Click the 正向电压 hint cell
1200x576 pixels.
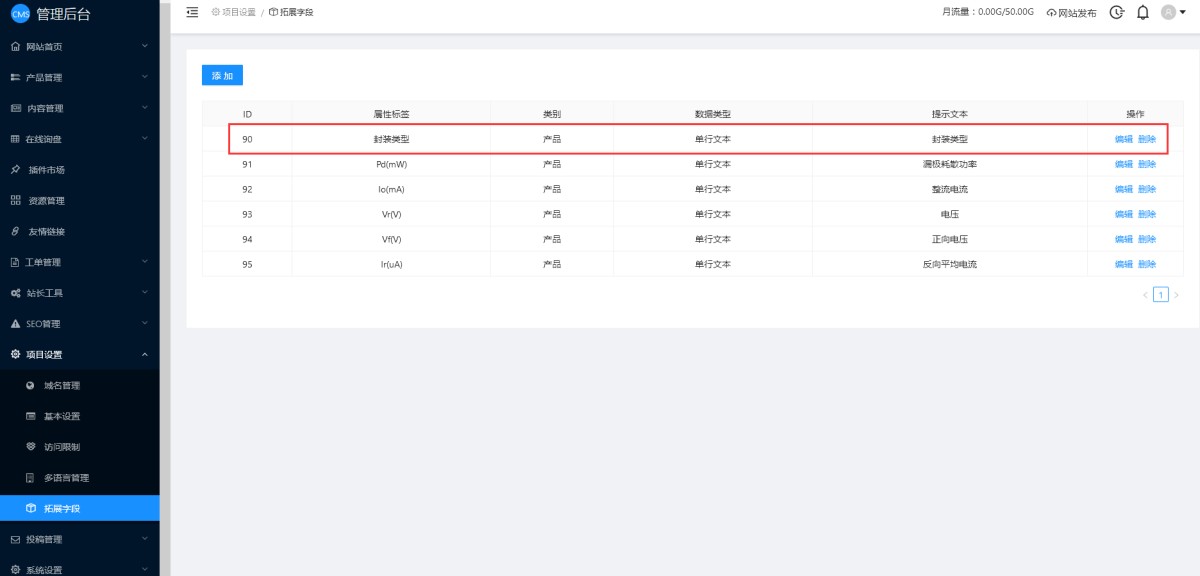tap(950, 239)
